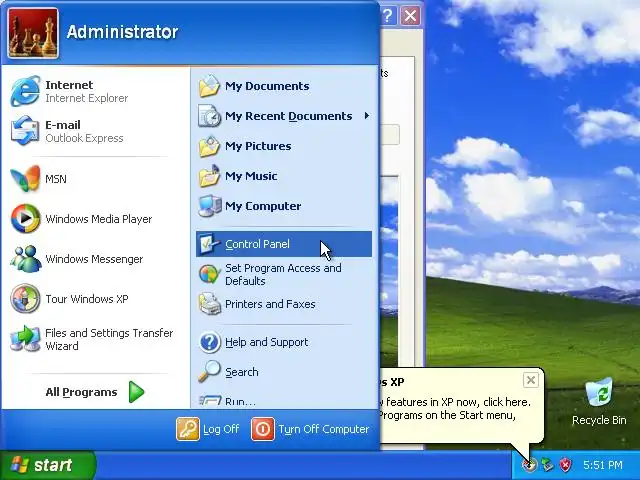The width and height of the screenshot is (640, 480).
Task: Click the Safely Remove Hardware tray icon
Action: pyautogui.click(x=547, y=464)
